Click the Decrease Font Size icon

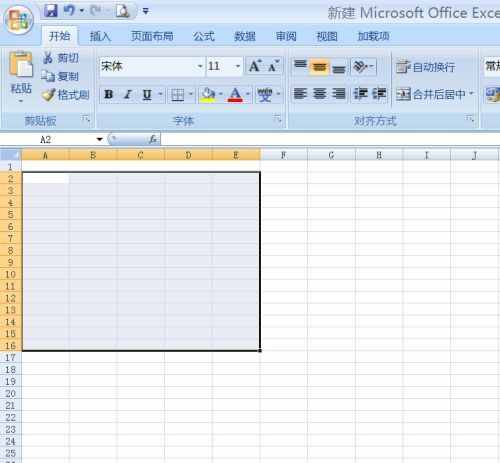(x=274, y=66)
